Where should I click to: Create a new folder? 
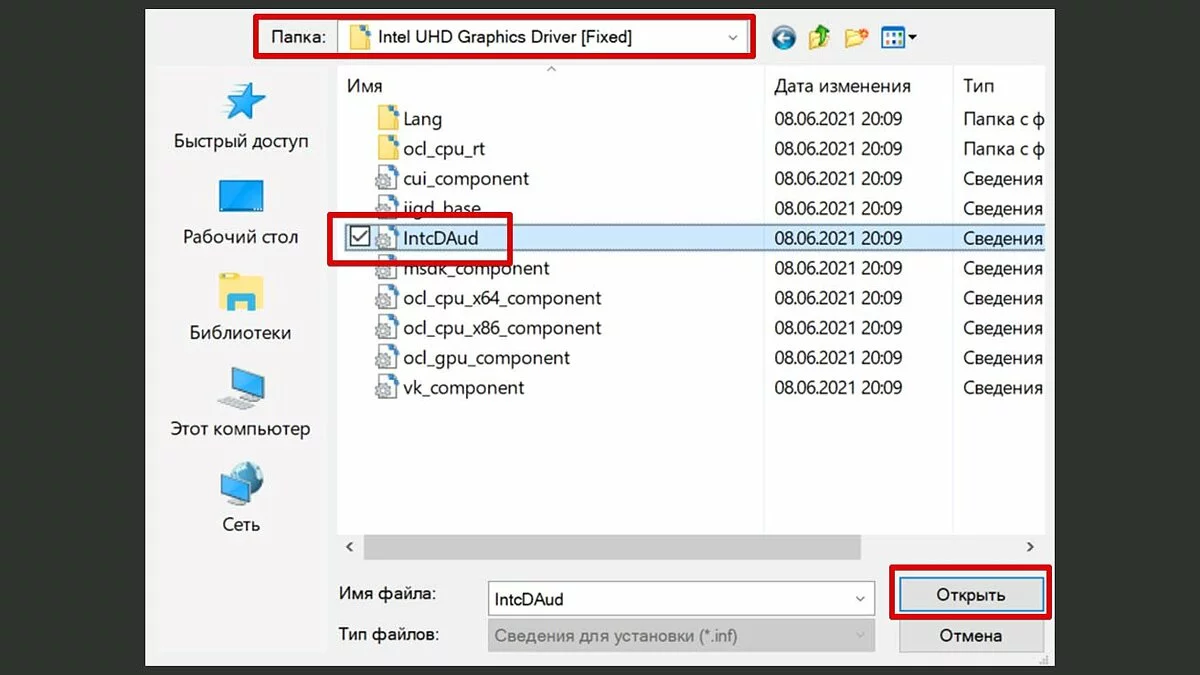tap(856, 38)
